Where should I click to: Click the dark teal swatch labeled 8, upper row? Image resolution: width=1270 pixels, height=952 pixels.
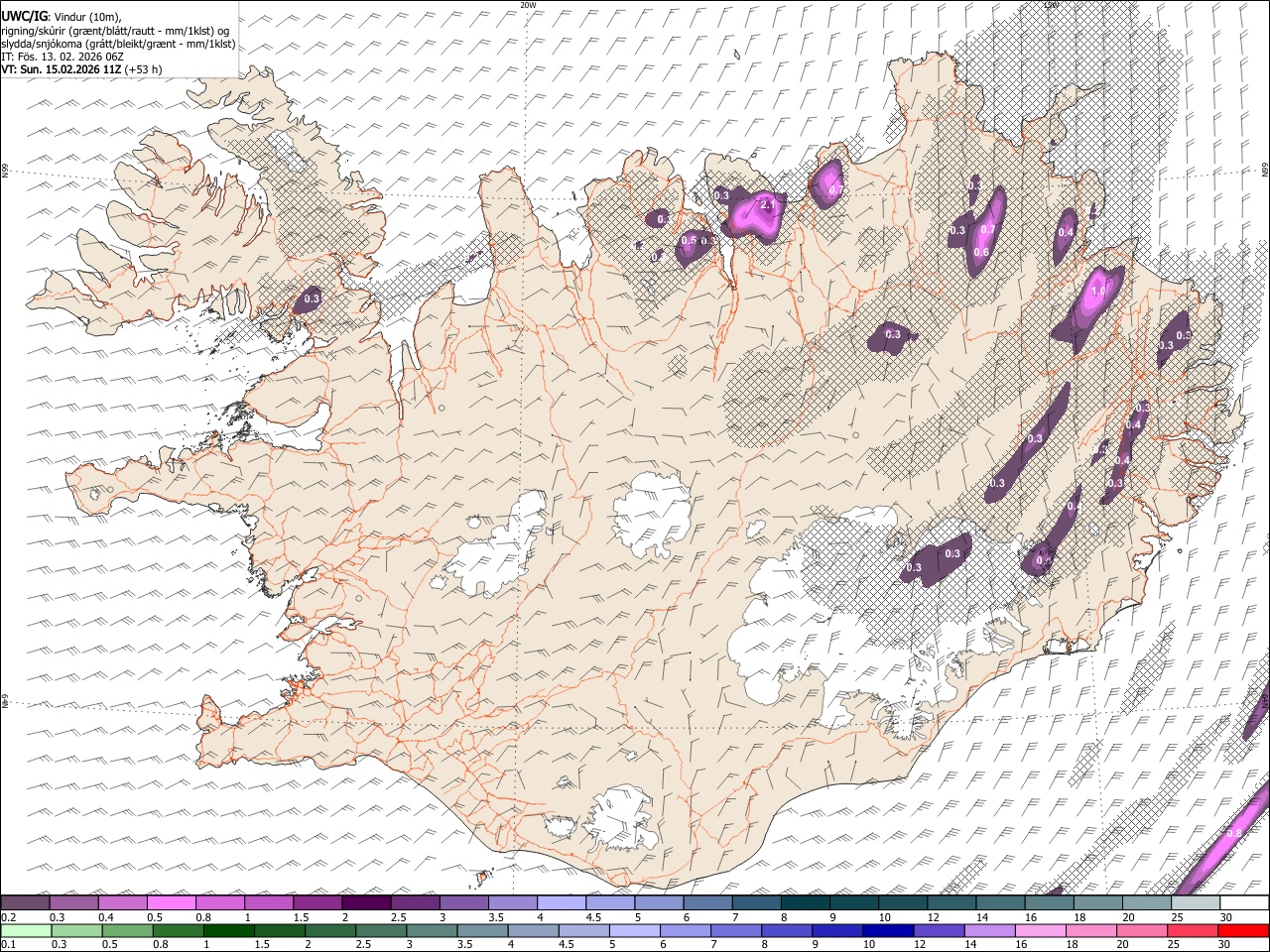[x=806, y=902]
